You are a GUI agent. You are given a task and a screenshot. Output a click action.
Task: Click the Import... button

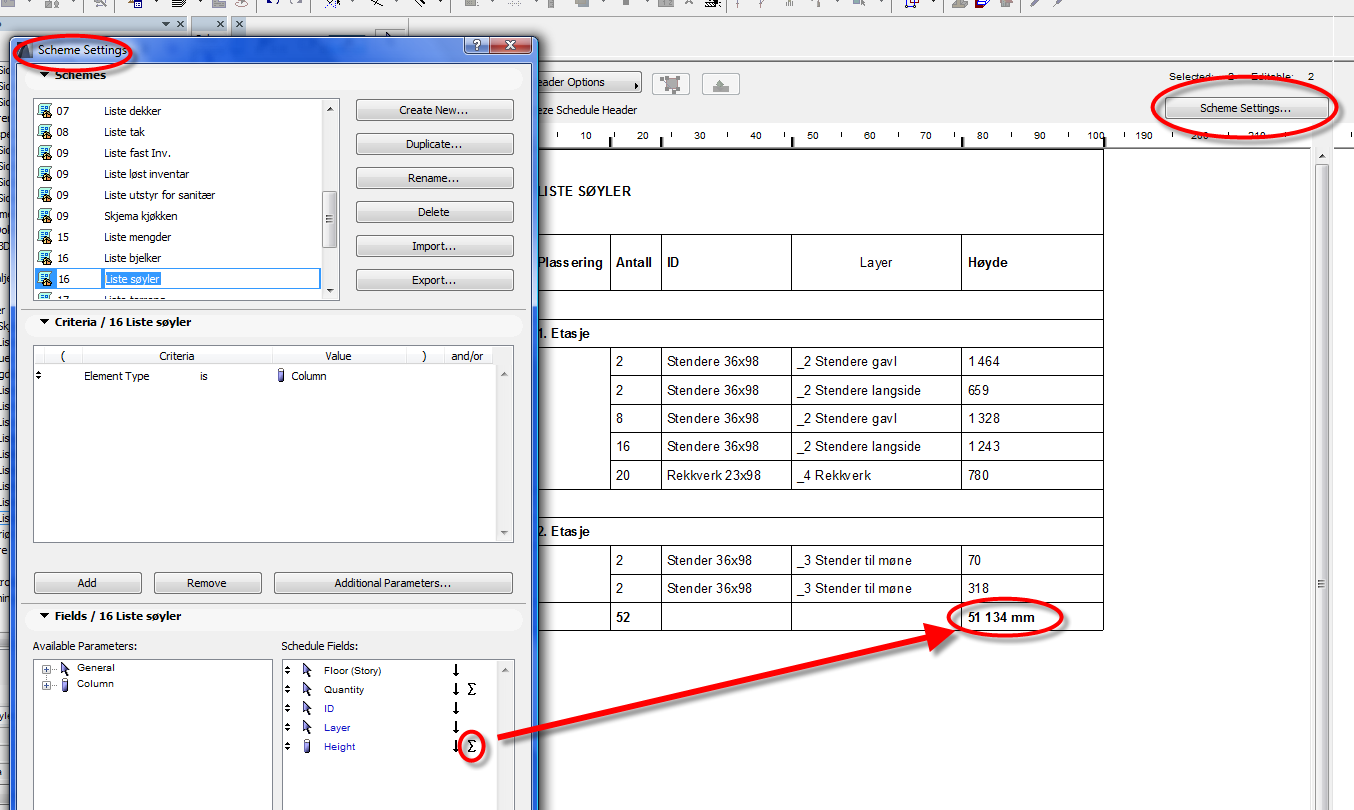tap(434, 246)
